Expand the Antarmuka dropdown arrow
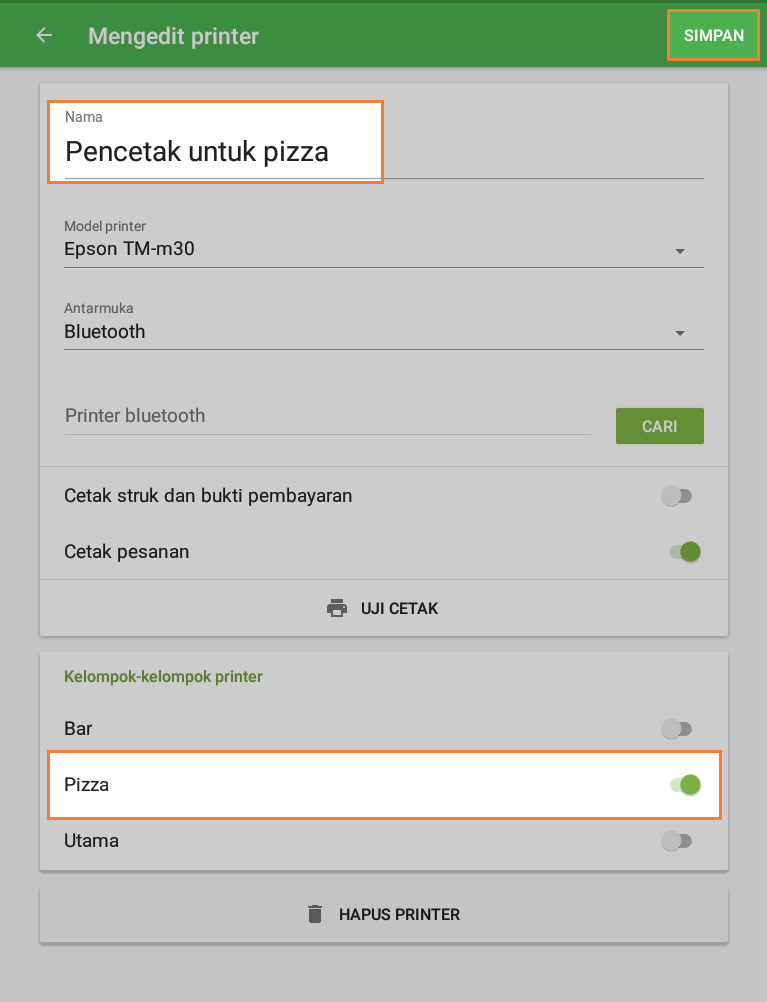The image size is (767, 1002). pos(680,333)
